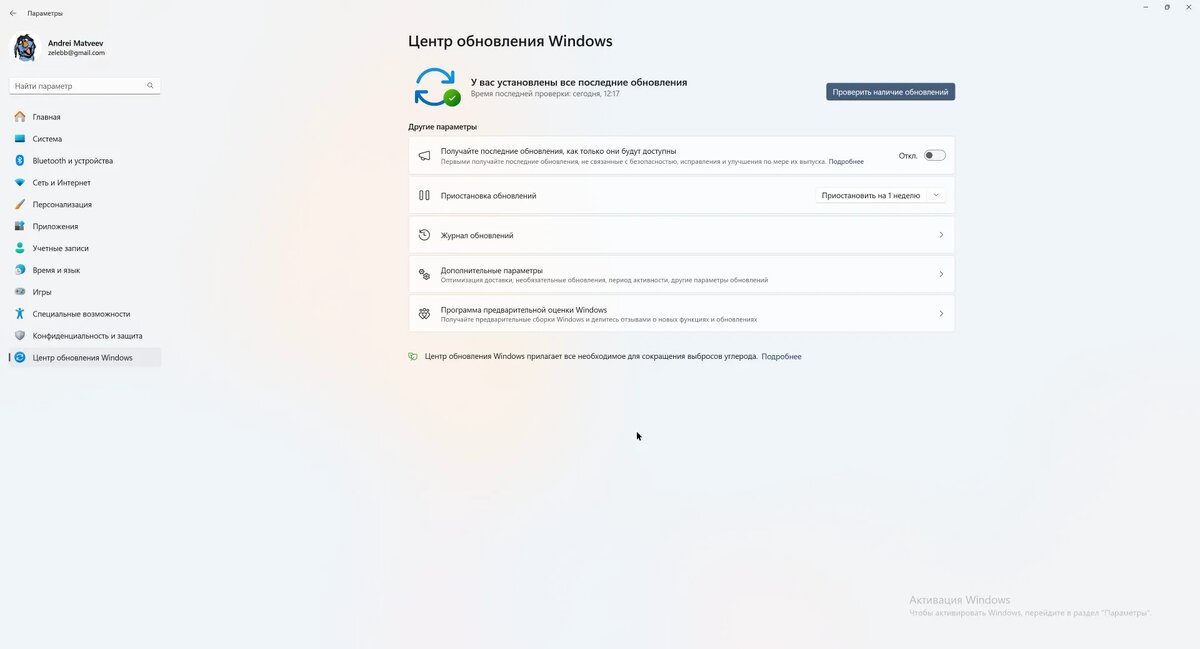Click the Время и язык globe icon

click(20, 270)
